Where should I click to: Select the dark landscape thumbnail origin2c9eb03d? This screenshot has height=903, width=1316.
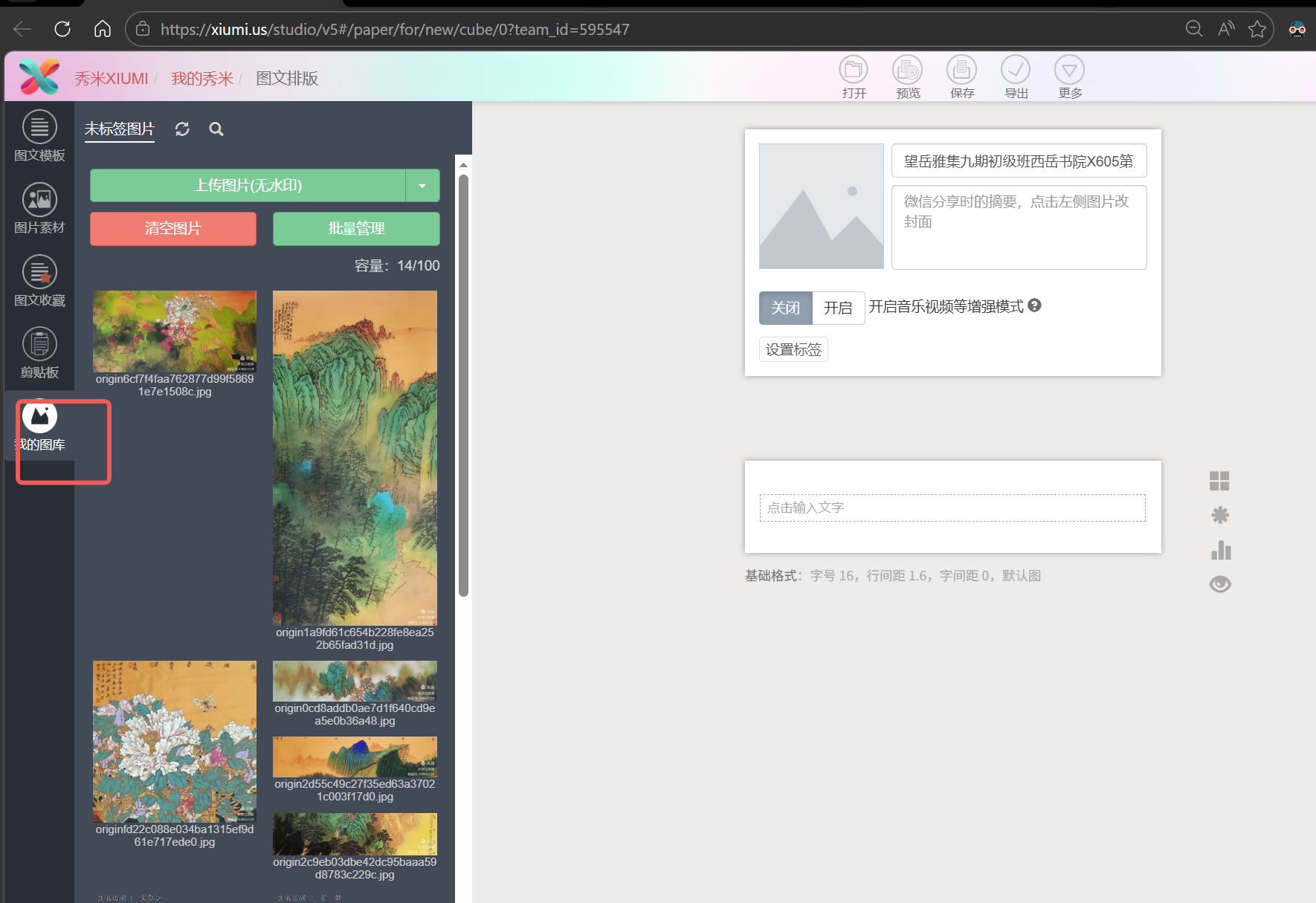point(355,834)
